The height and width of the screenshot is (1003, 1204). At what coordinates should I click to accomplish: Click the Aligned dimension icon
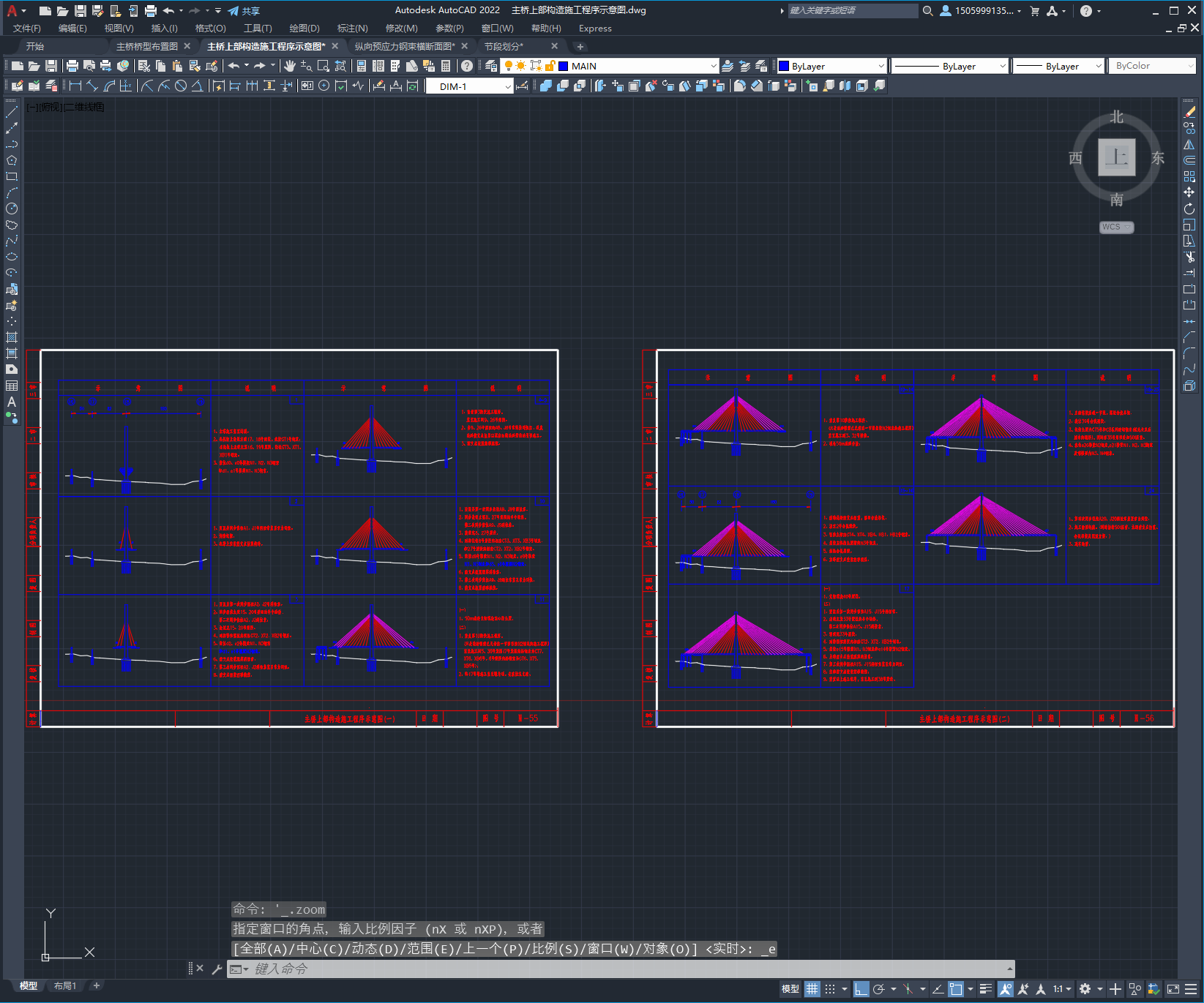[x=92, y=86]
